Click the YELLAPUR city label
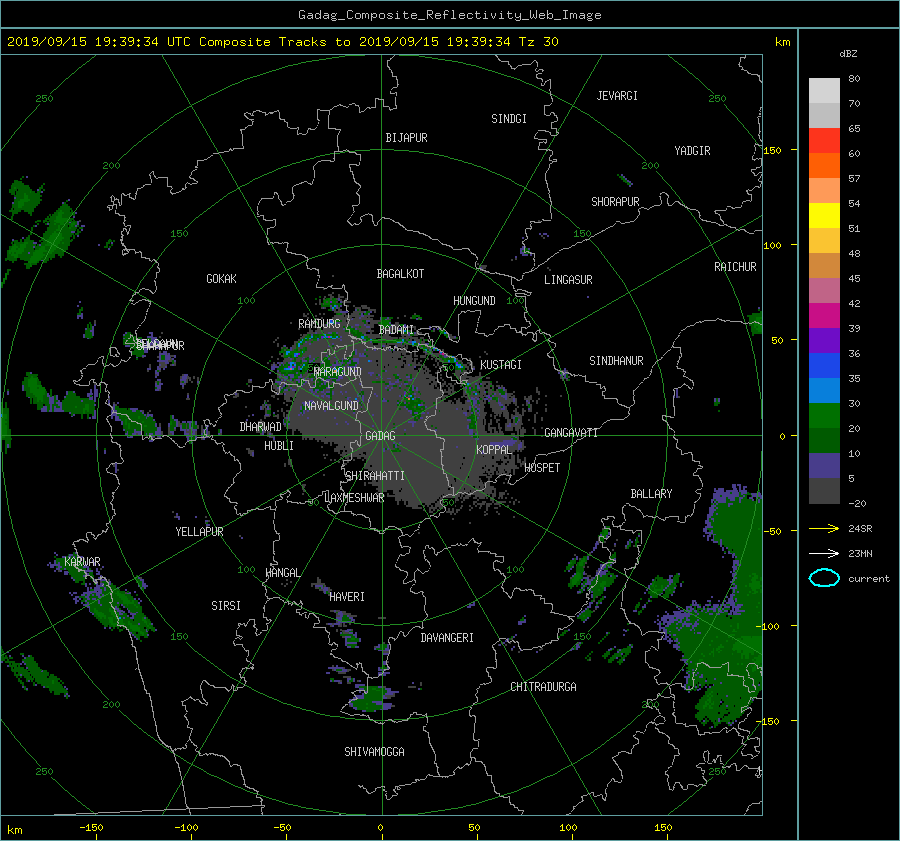Screen dimensions: 900x841 (x=199, y=532)
